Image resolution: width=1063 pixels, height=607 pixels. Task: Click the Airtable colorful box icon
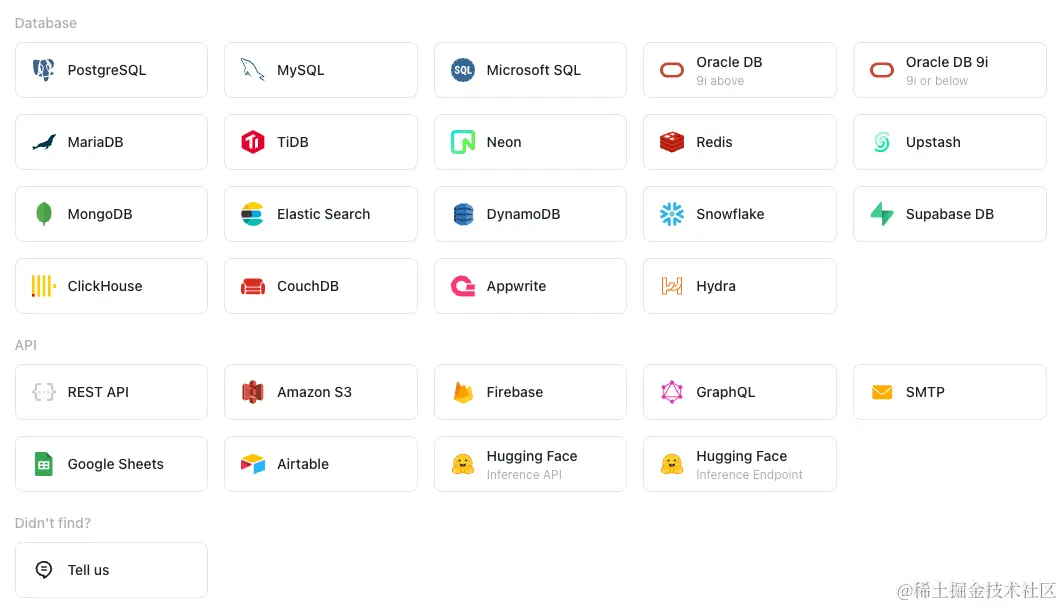click(253, 465)
